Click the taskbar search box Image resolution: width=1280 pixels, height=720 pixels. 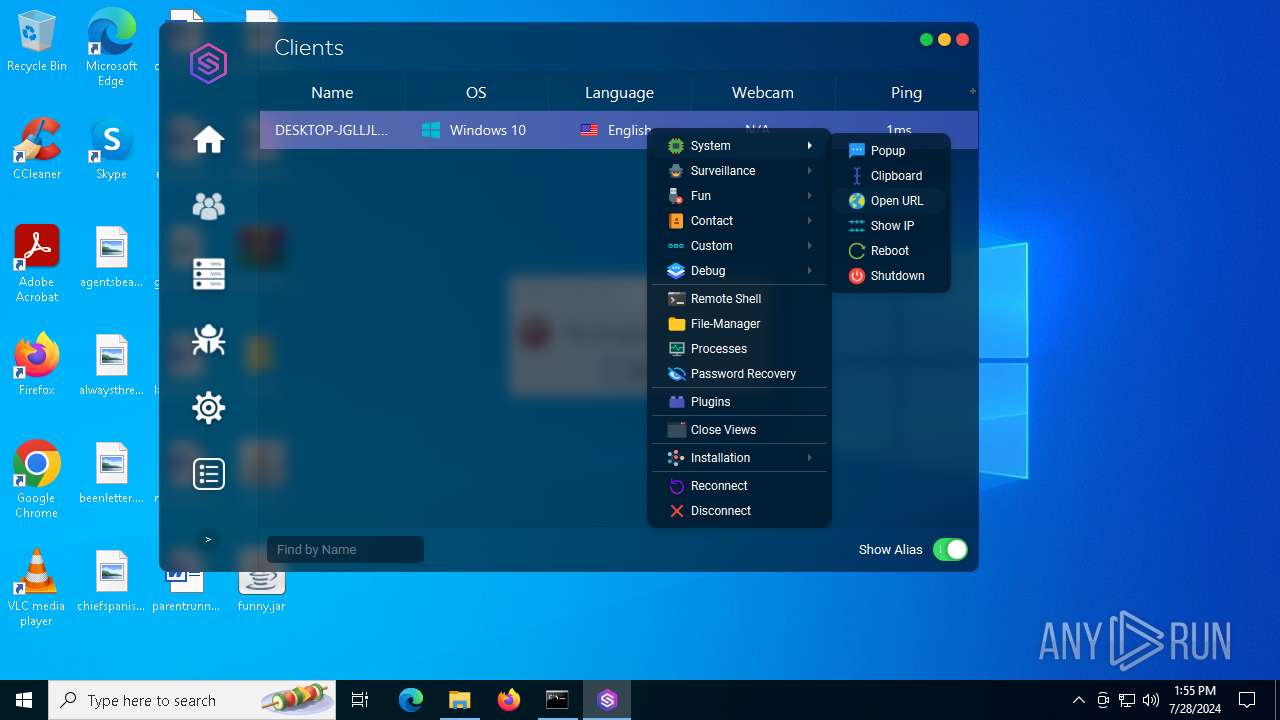192,700
